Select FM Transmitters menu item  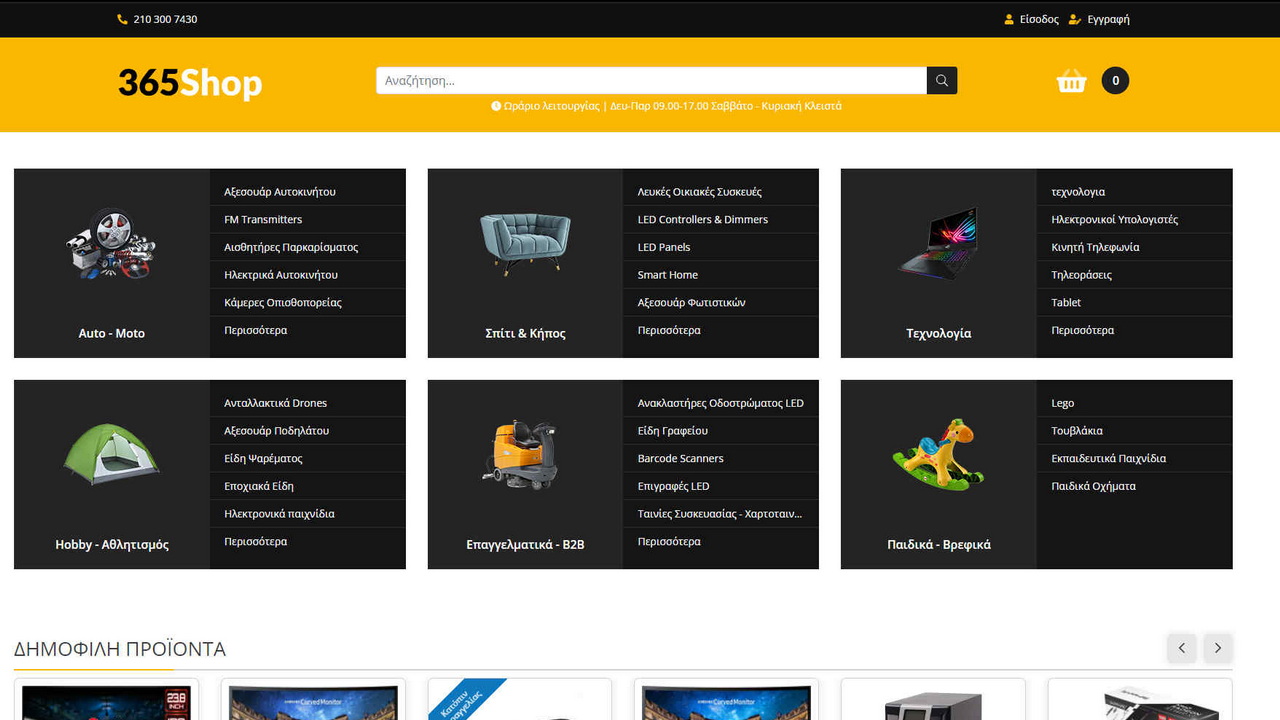pos(263,219)
